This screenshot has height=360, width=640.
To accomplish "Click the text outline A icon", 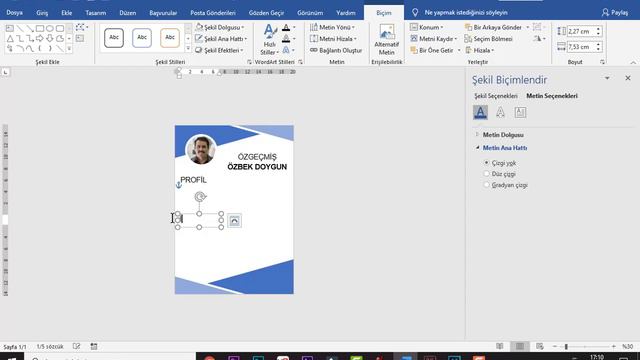I will point(286,39).
